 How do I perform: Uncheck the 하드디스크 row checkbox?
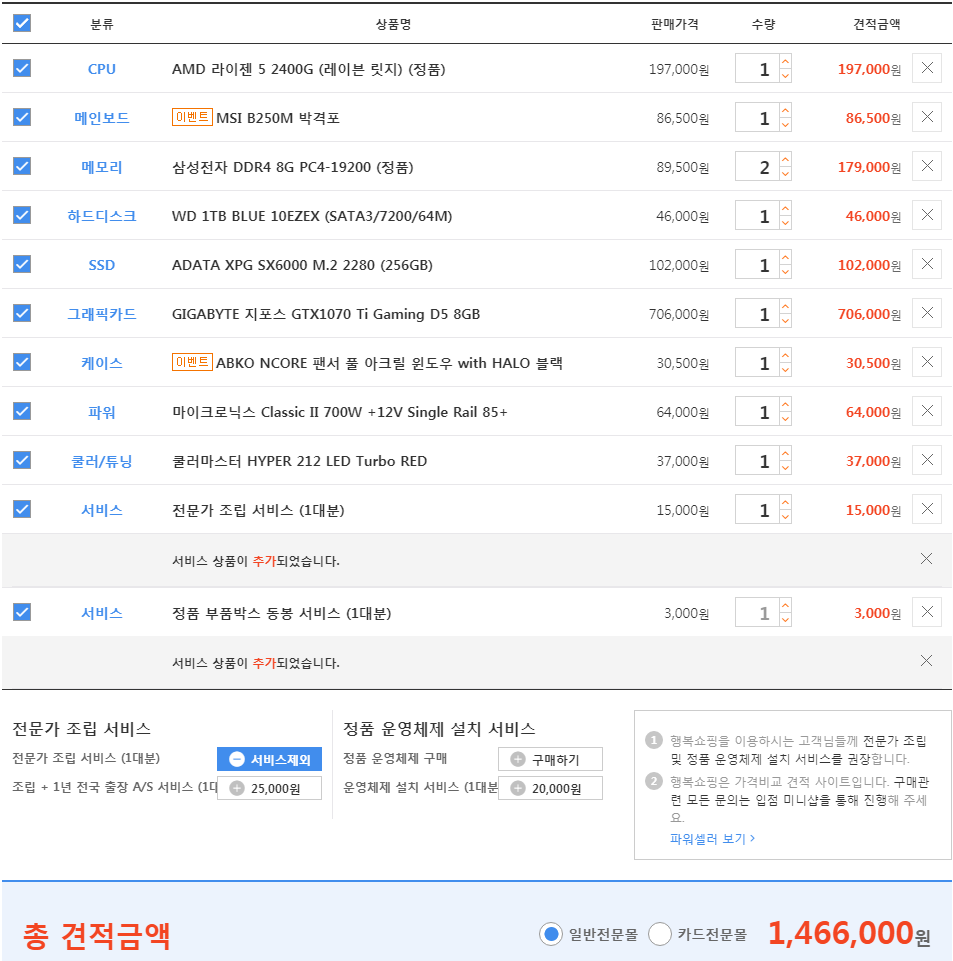tap(22, 215)
